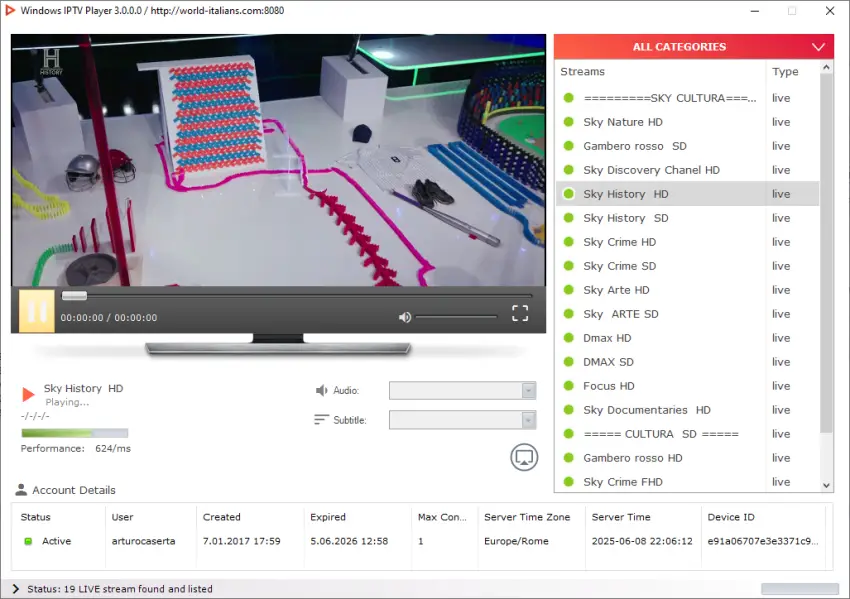The height and width of the screenshot is (599, 850).
Task: Click the created date 7.01.2017 17:59
Action: [x=241, y=541]
